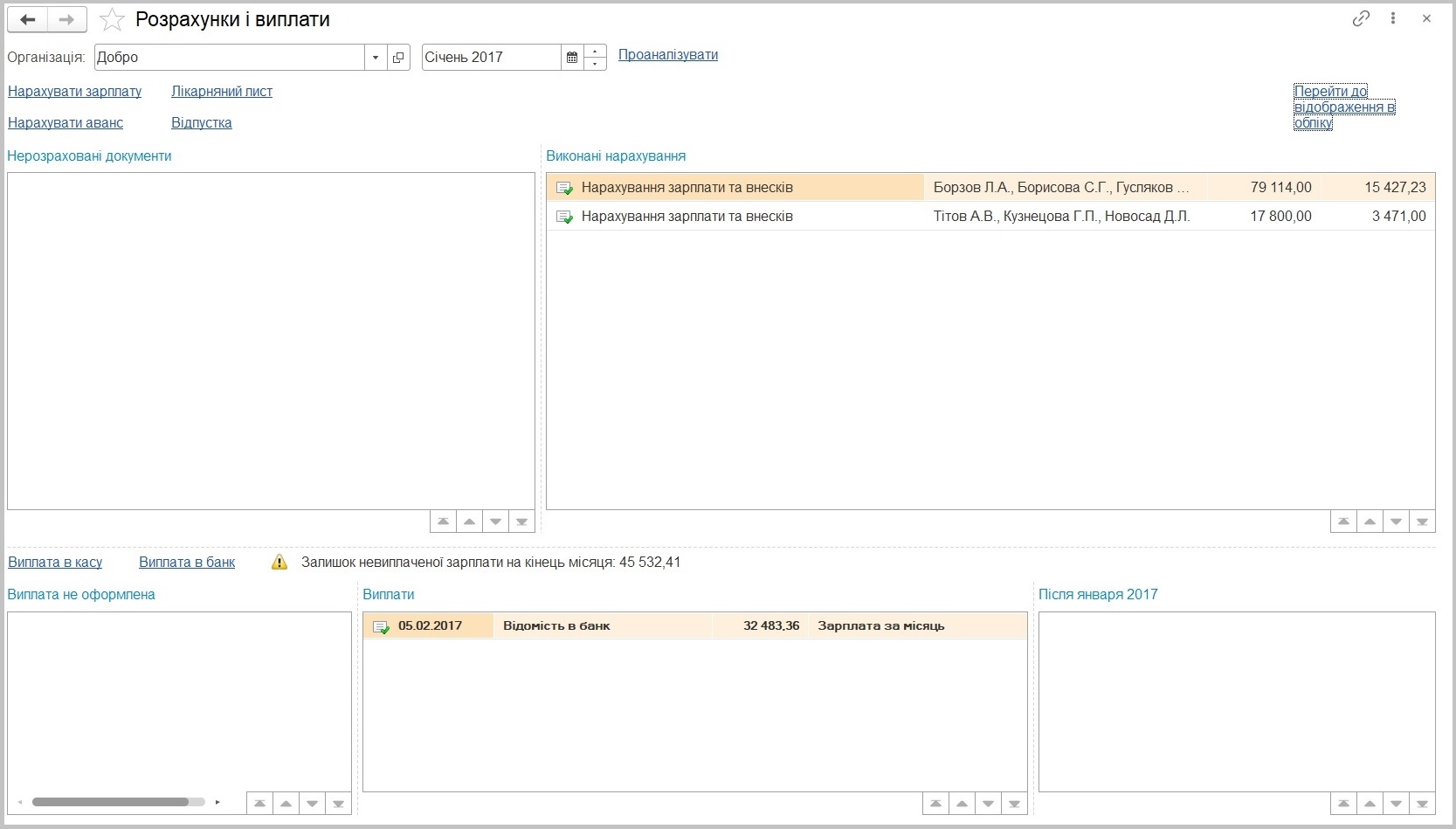Jump to first row in Нерозраховані документи list

pyautogui.click(x=443, y=522)
